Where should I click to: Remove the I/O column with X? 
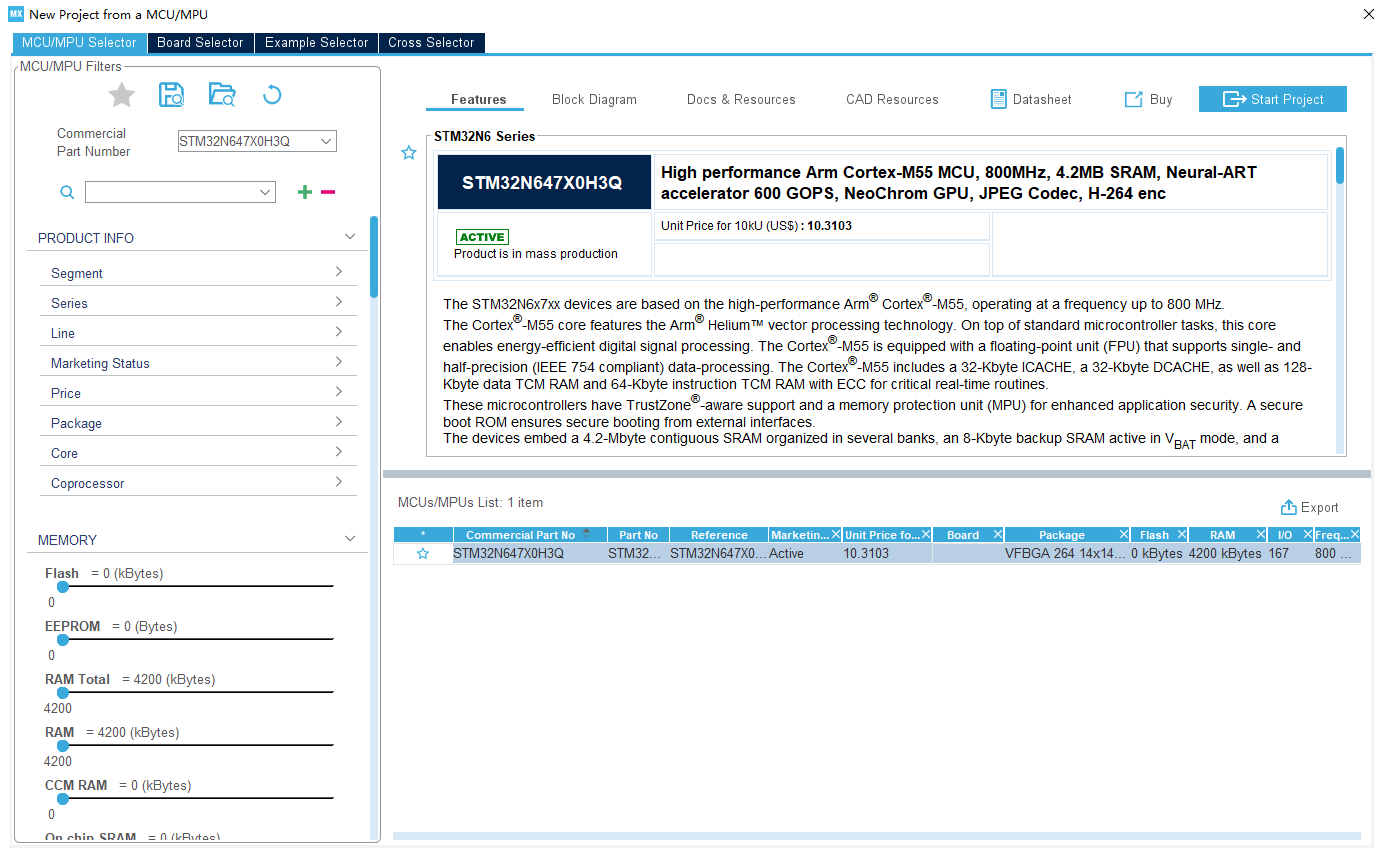point(1306,535)
